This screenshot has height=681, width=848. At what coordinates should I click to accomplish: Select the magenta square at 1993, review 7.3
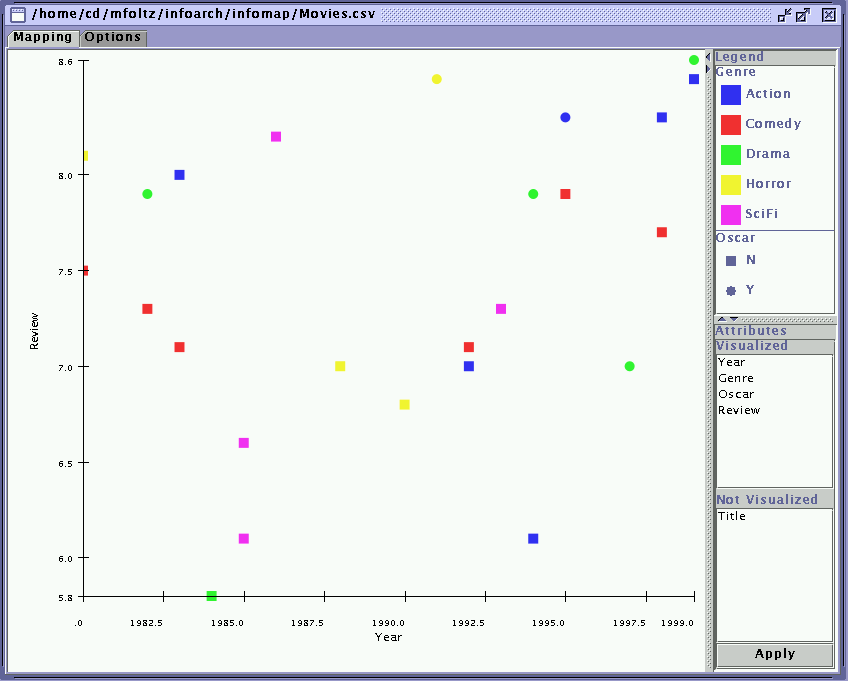(x=501, y=309)
